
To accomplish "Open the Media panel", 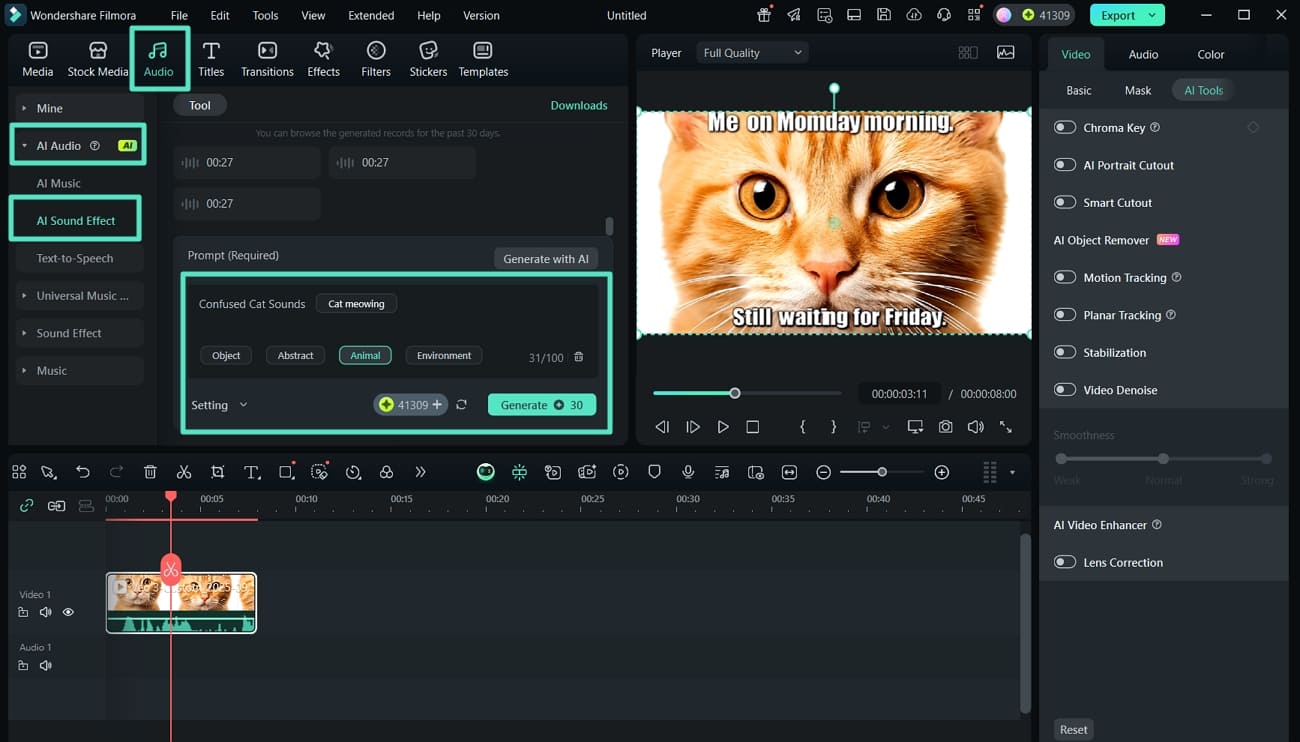I will pos(38,59).
